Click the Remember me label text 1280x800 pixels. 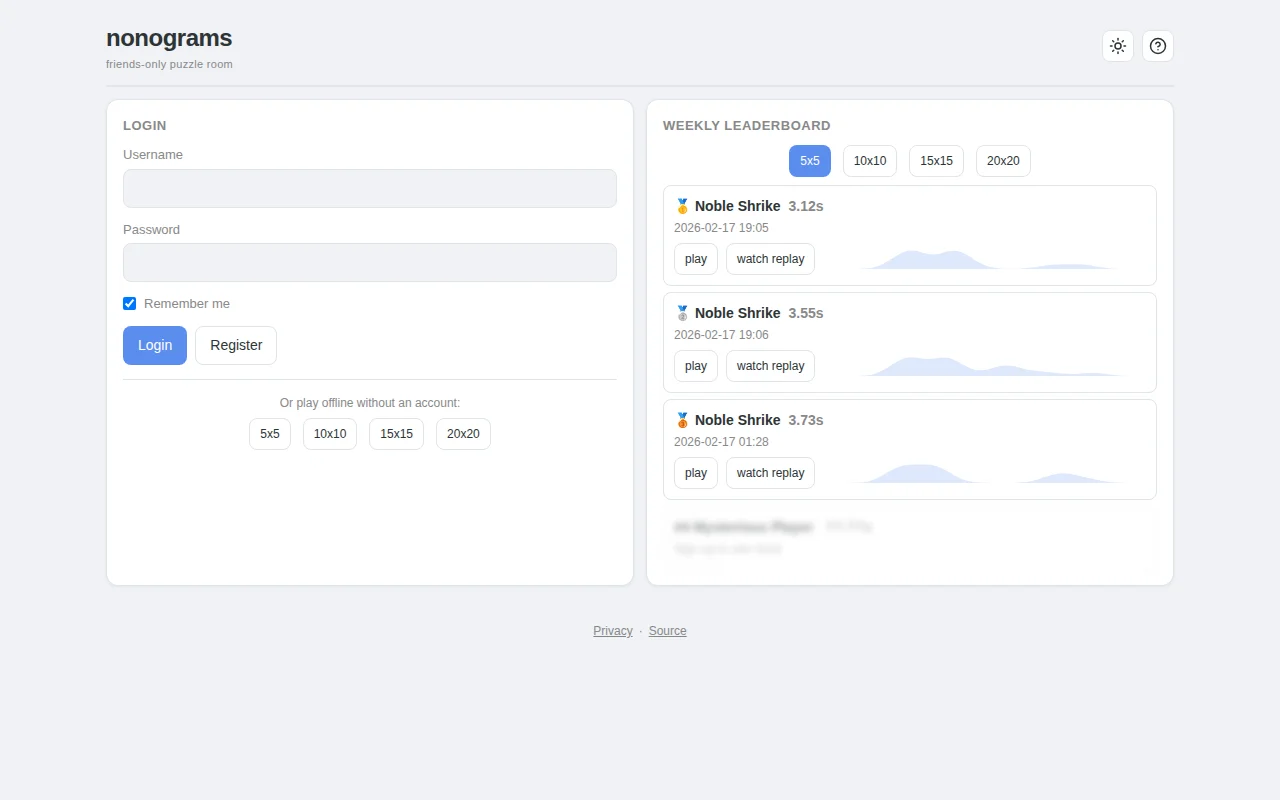coord(187,303)
